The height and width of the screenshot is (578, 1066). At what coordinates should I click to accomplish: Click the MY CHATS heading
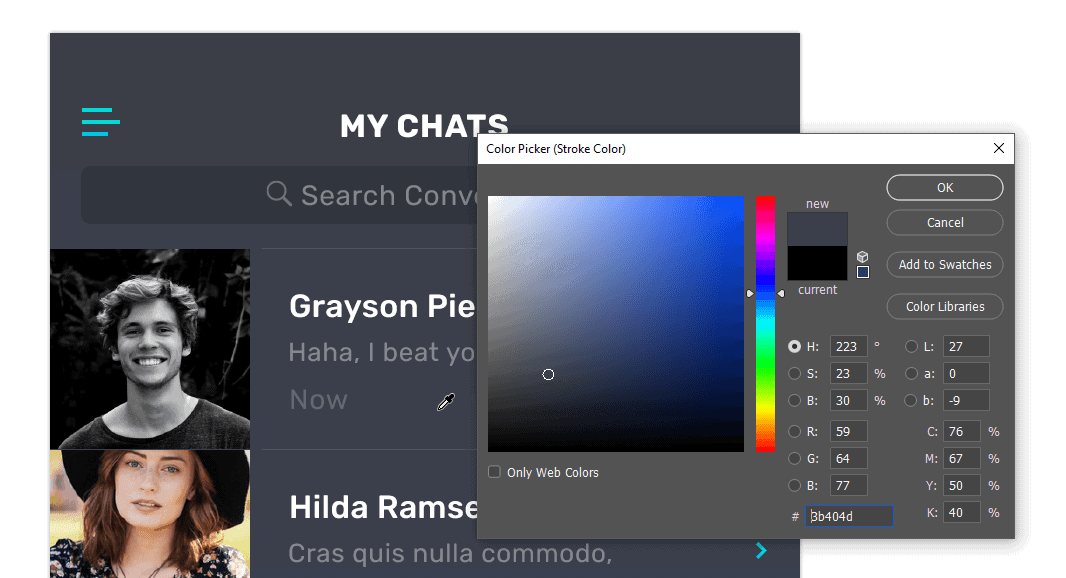tap(424, 126)
